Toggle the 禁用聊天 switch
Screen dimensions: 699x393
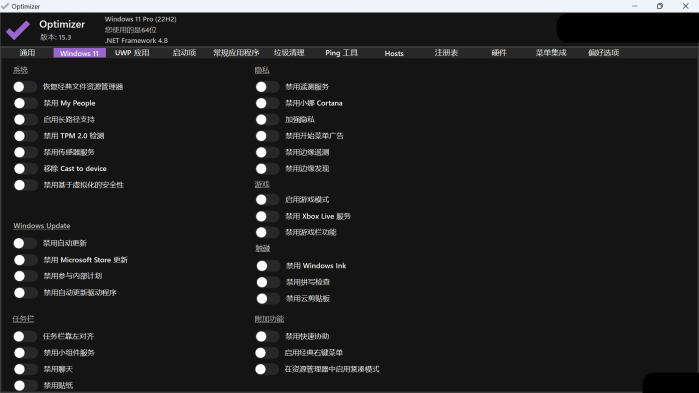coord(25,369)
